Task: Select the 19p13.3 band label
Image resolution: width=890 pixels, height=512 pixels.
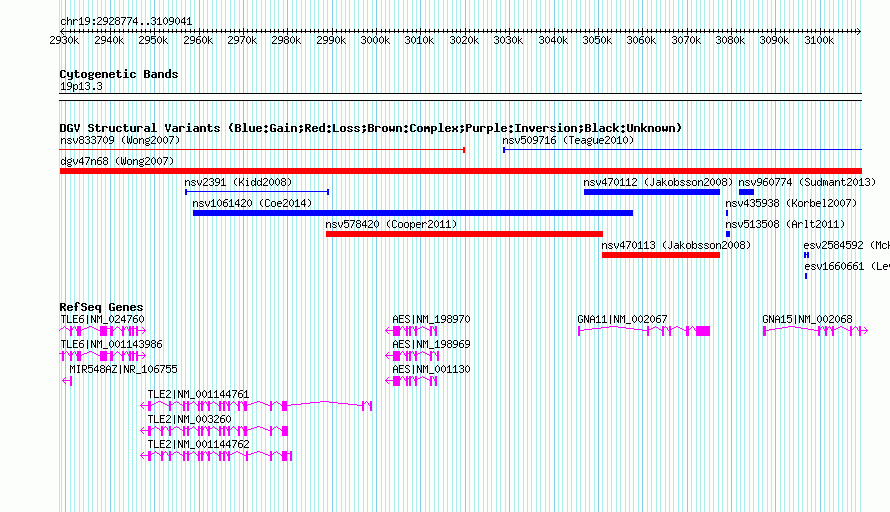Action: 81,86
